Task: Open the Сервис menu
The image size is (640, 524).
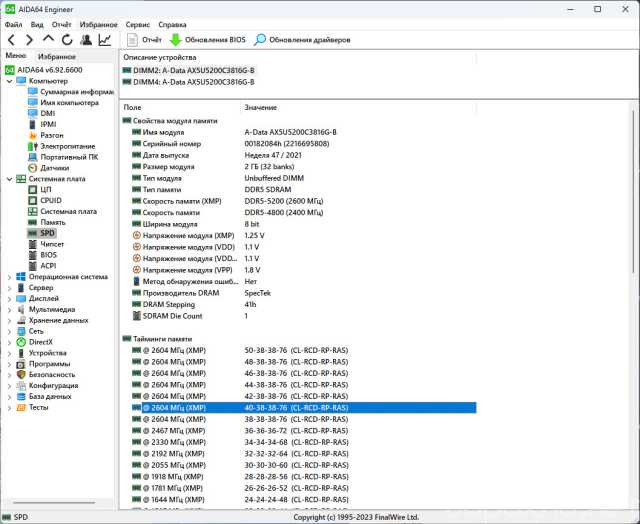Action: (x=138, y=23)
